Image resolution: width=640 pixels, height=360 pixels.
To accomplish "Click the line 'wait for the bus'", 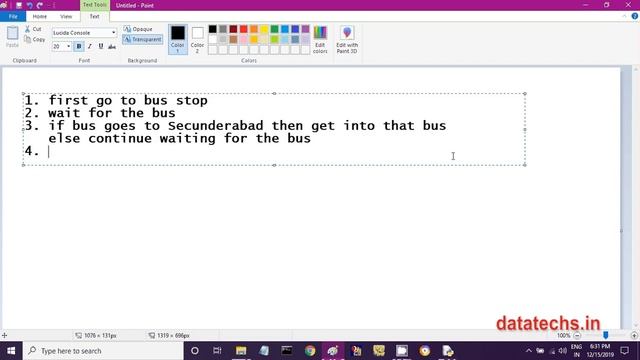I will (112, 113).
